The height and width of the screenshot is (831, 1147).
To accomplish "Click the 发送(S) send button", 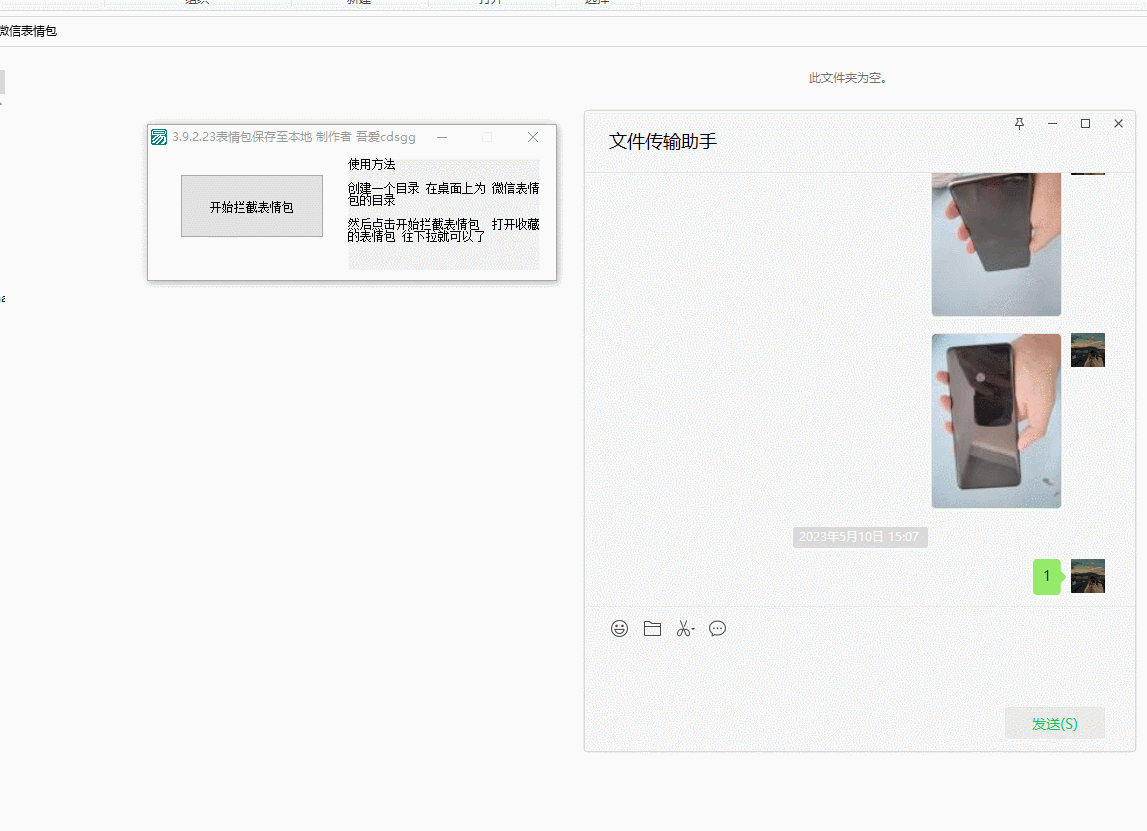I will click(x=1055, y=722).
